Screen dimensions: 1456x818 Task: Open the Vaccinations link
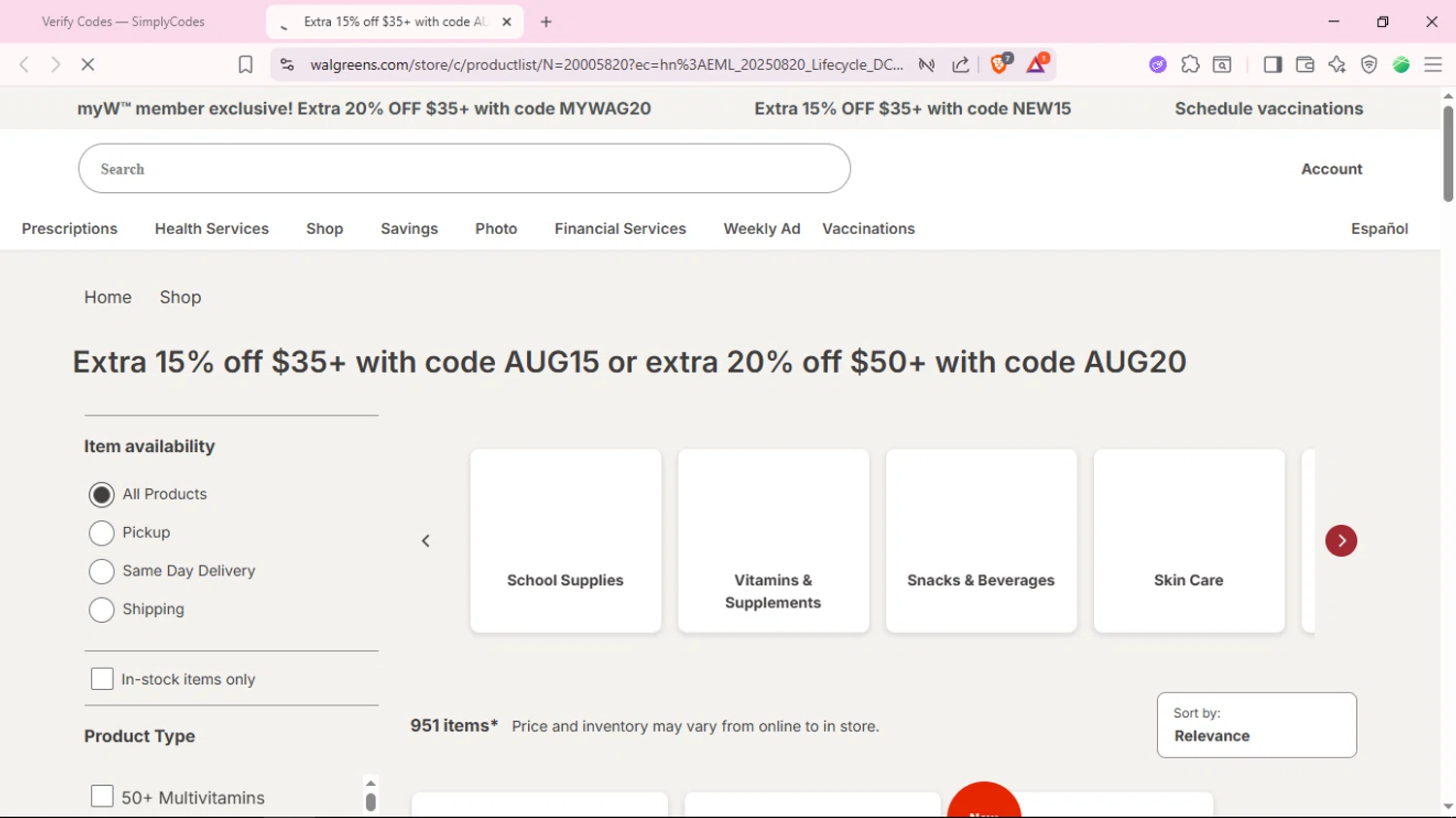click(x=869, y=229)
